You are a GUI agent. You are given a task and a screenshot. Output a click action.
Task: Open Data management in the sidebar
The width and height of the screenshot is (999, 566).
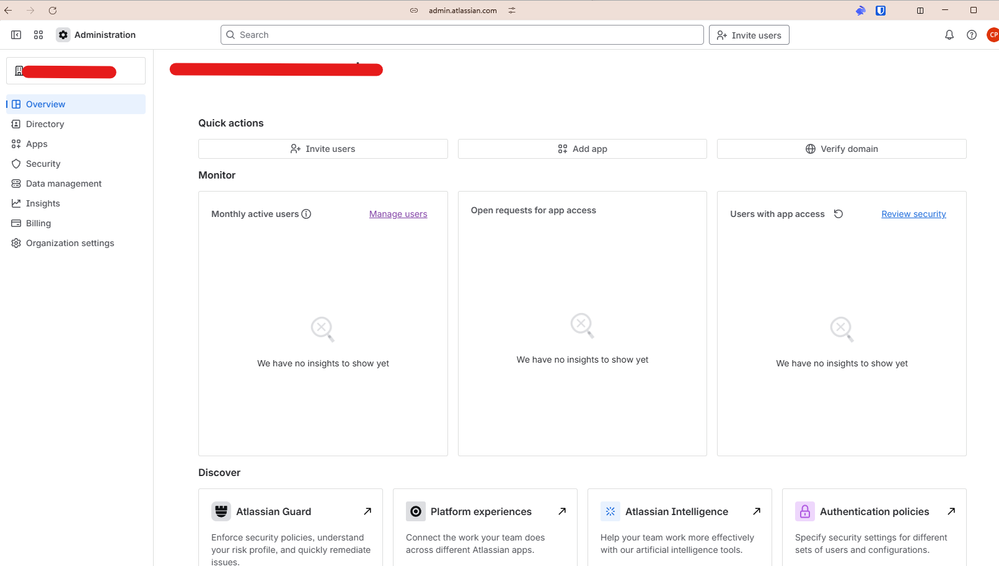pos(76,184)
